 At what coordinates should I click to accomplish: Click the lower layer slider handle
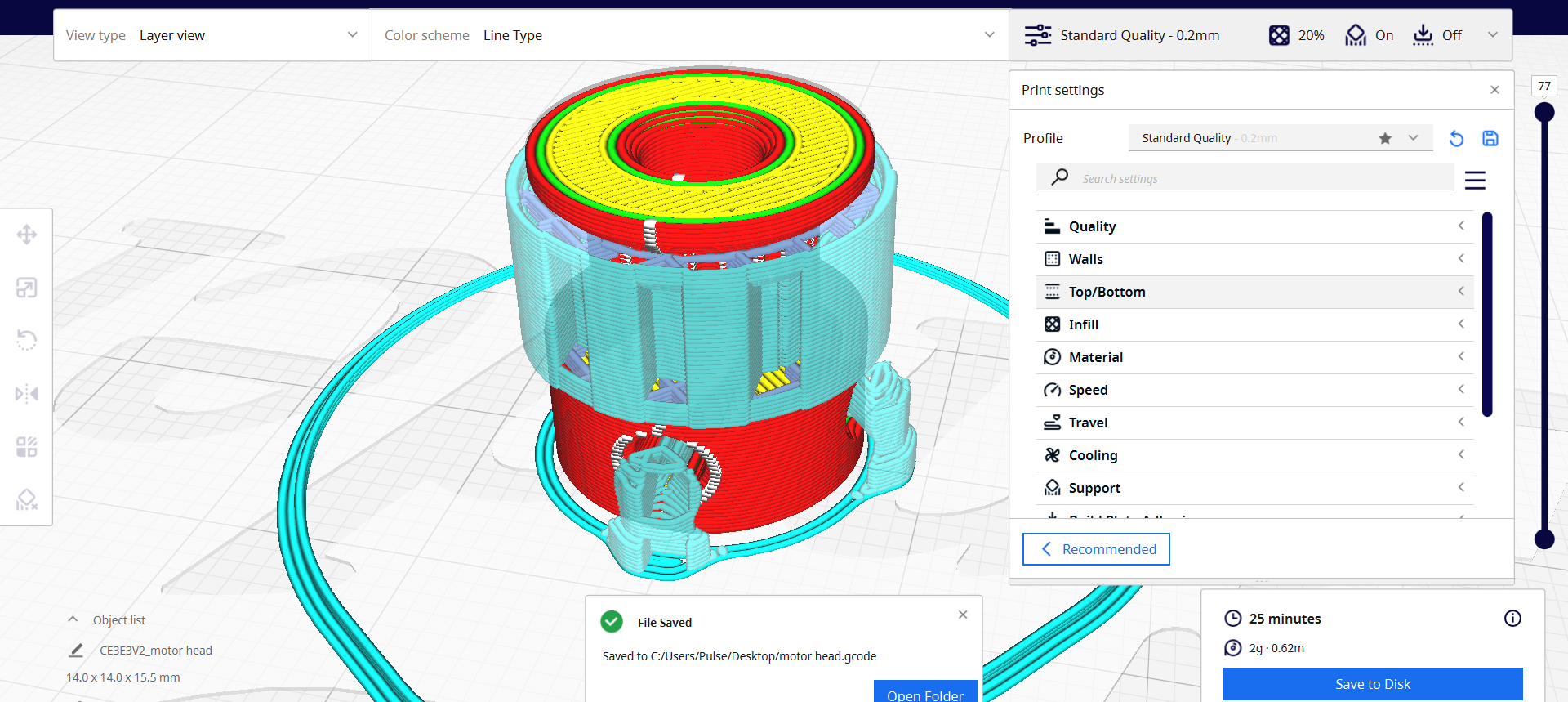(x=1544, y=539)
